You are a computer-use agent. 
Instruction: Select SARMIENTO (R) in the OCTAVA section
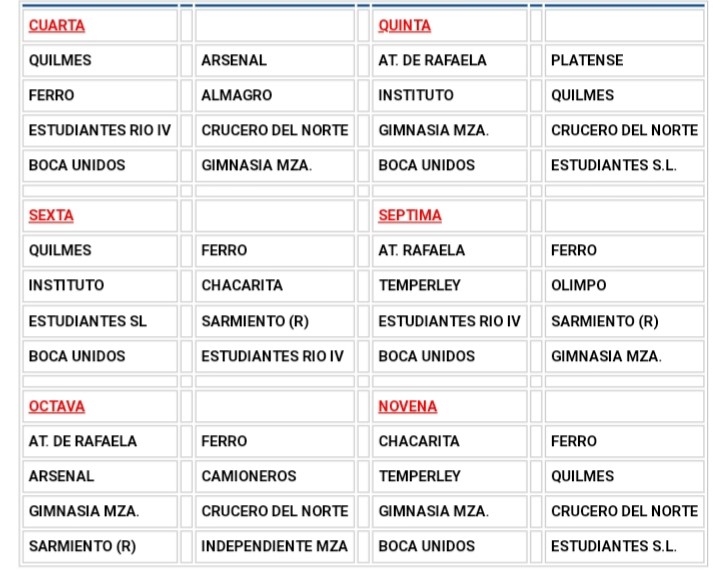83,546
